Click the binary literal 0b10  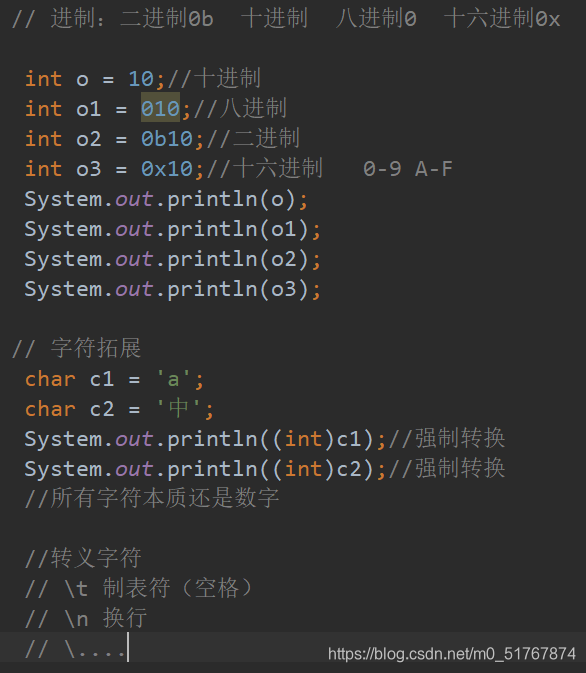tap(167, 139)
